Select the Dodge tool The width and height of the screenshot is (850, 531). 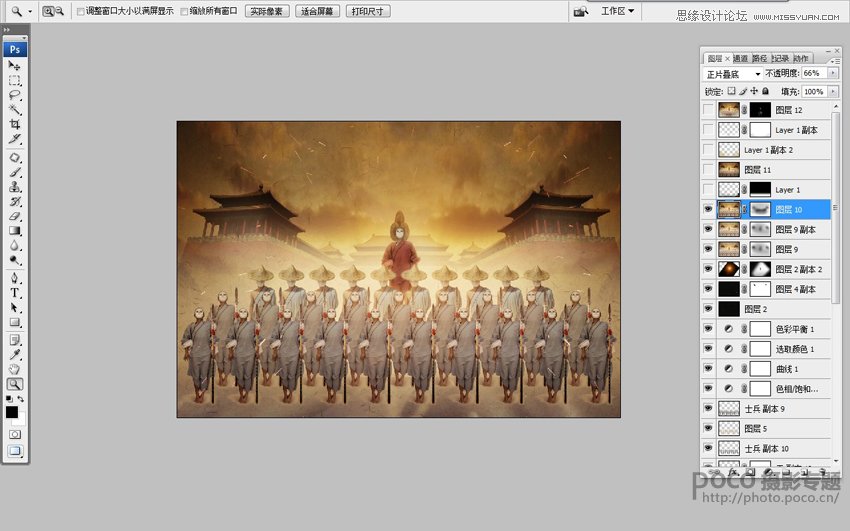click(15, 260)
